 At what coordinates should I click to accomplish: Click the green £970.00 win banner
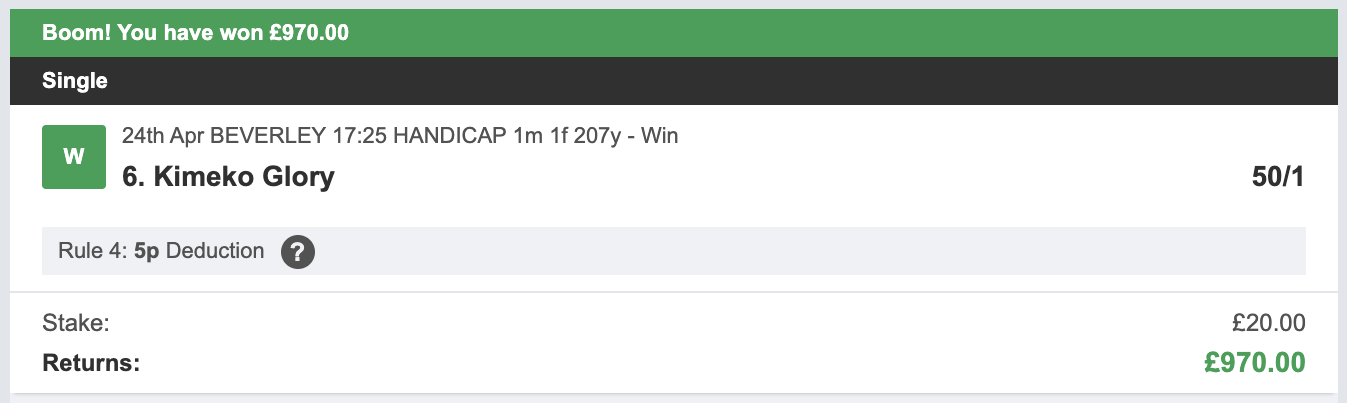pyautogui.click(x=674, y=33)
